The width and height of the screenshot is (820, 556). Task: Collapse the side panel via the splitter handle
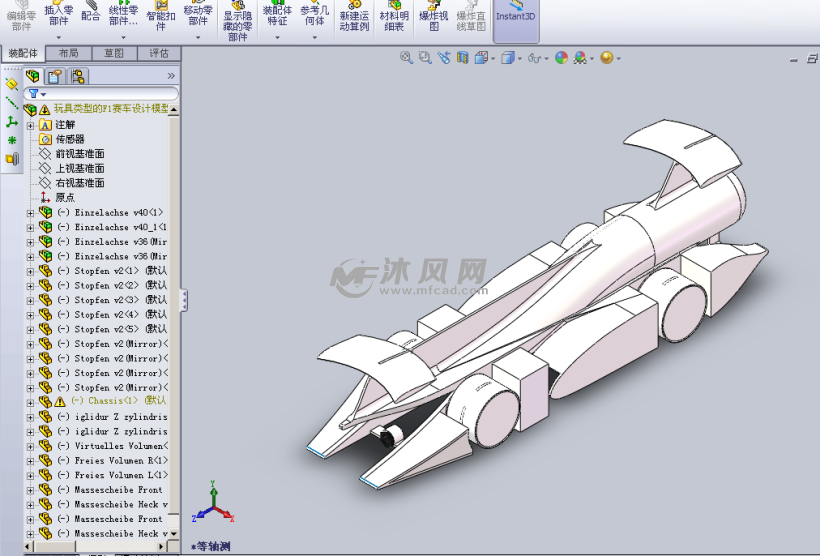[184, 300]
